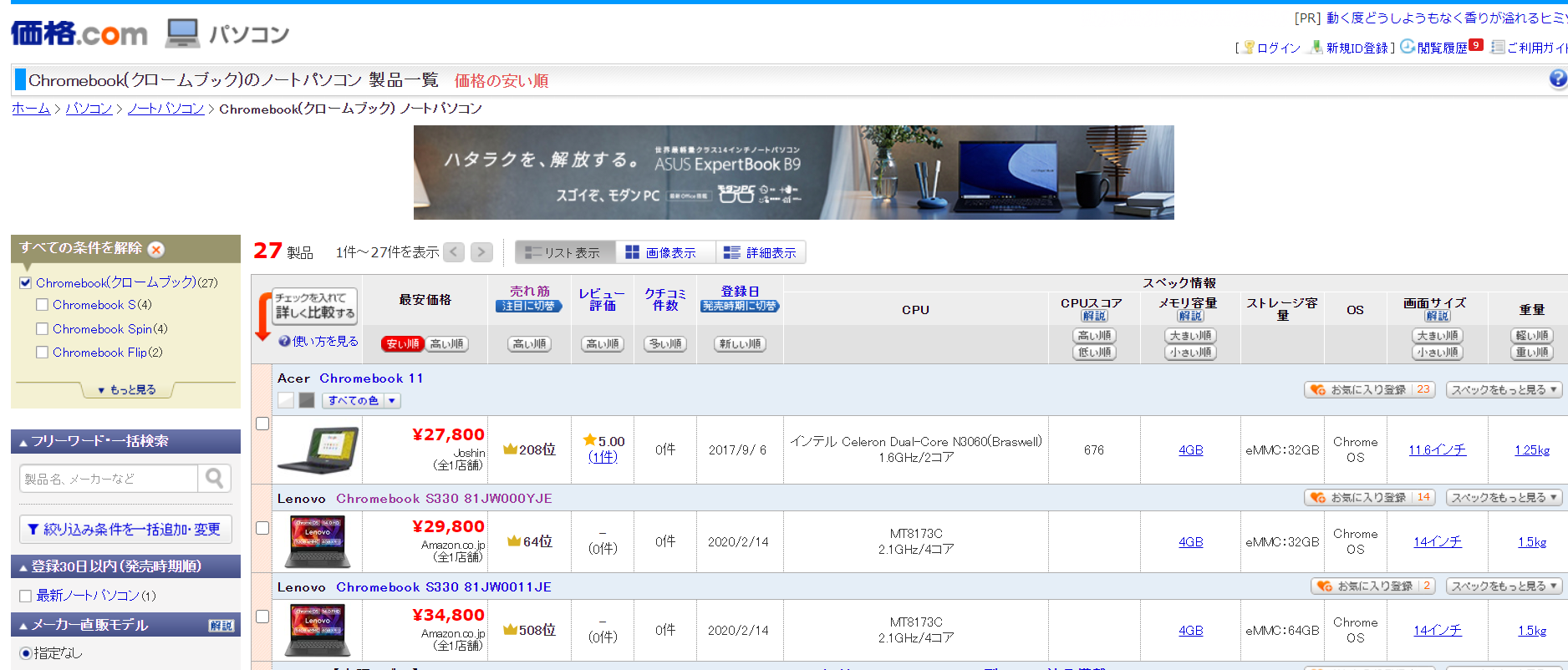Viewport: 1568px width, 670px height.
Task: Tick compare checkbox for Lenovo S330 81JW0011JE
Action: click(x=262, y=617)
